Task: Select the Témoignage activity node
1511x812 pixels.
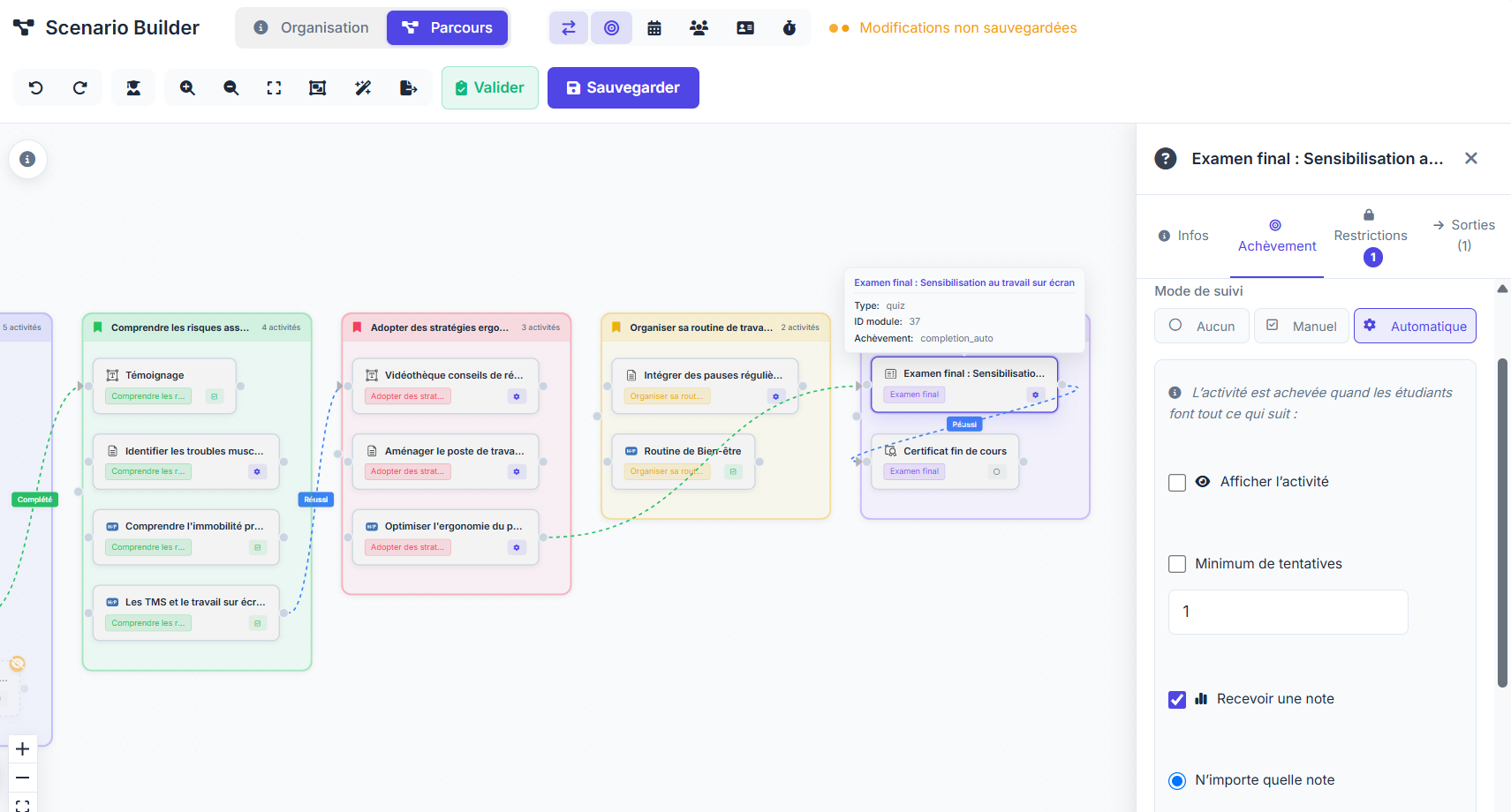Action: pyautogui.click(x=164, y=386)
